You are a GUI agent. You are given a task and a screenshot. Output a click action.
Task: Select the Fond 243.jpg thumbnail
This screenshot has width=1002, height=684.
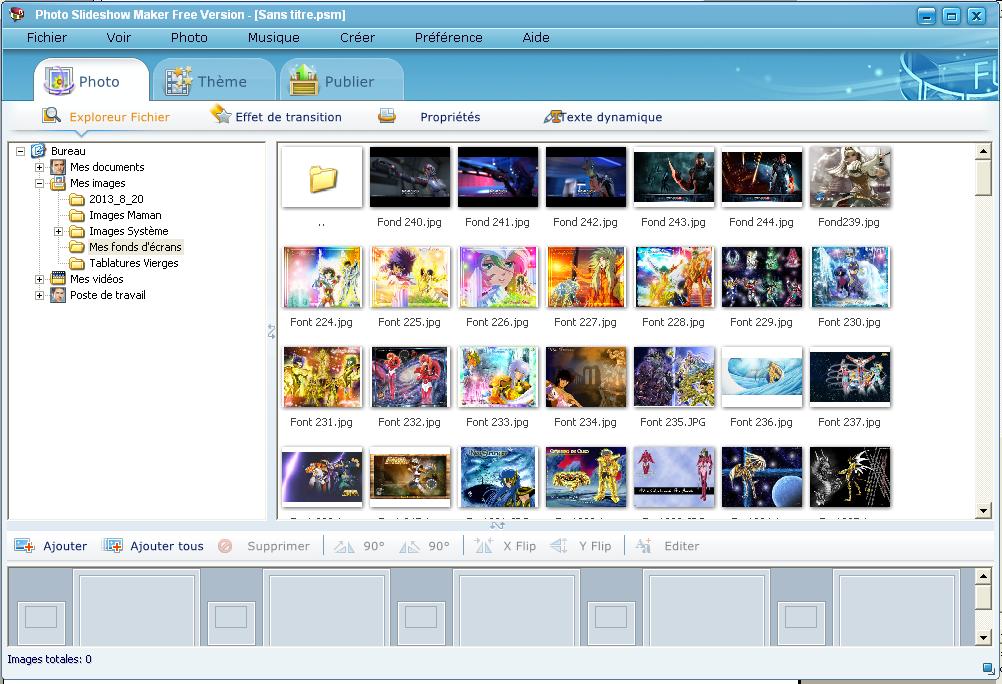click(674, 178)
